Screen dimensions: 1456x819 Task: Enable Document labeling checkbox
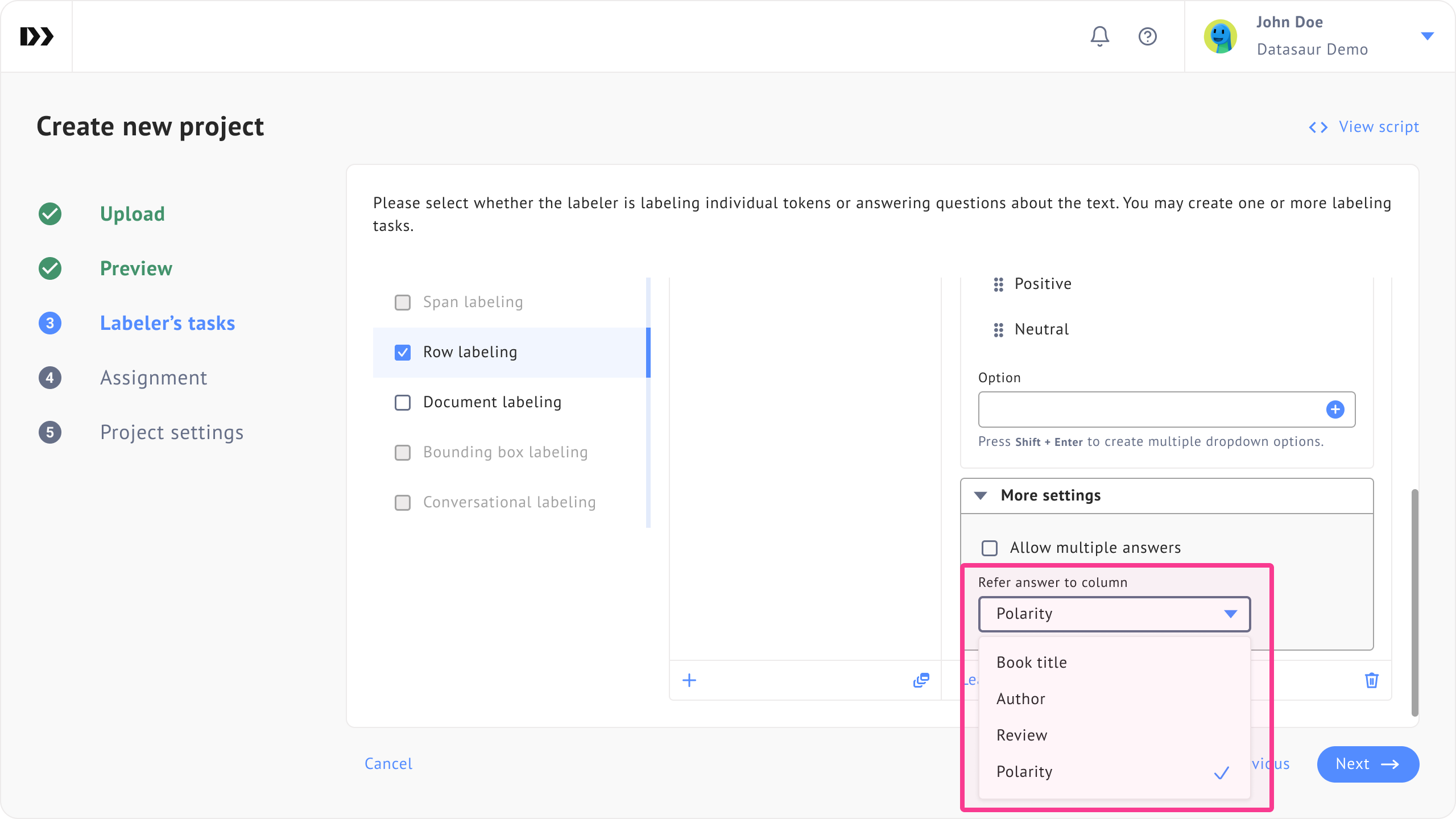point(403,403)
